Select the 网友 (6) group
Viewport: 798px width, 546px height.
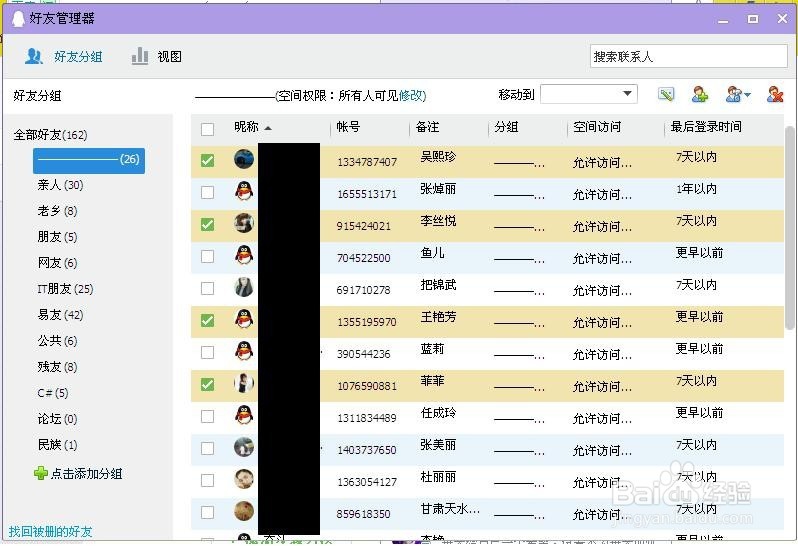57,263
